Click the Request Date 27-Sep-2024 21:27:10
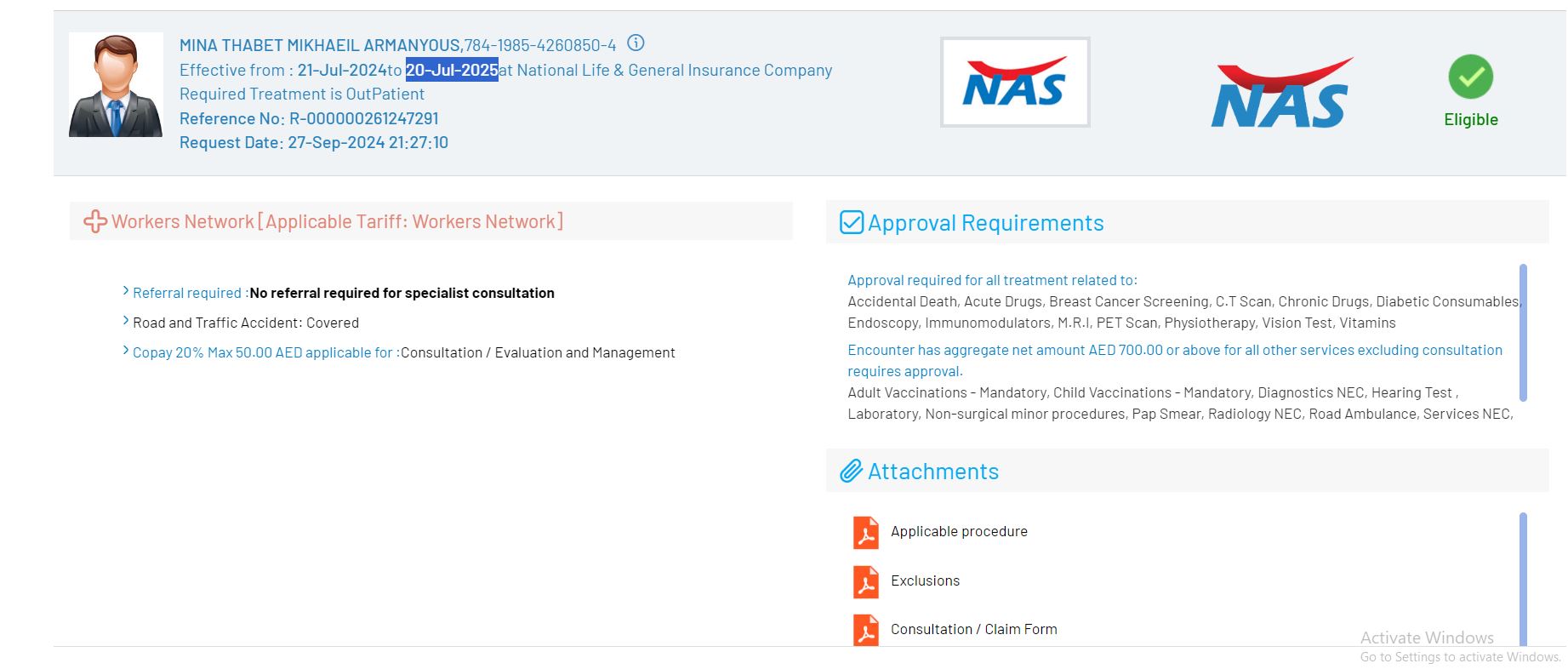Image resolution: width=1568 pixels, height=669 pixels. (x=314, y=142)
